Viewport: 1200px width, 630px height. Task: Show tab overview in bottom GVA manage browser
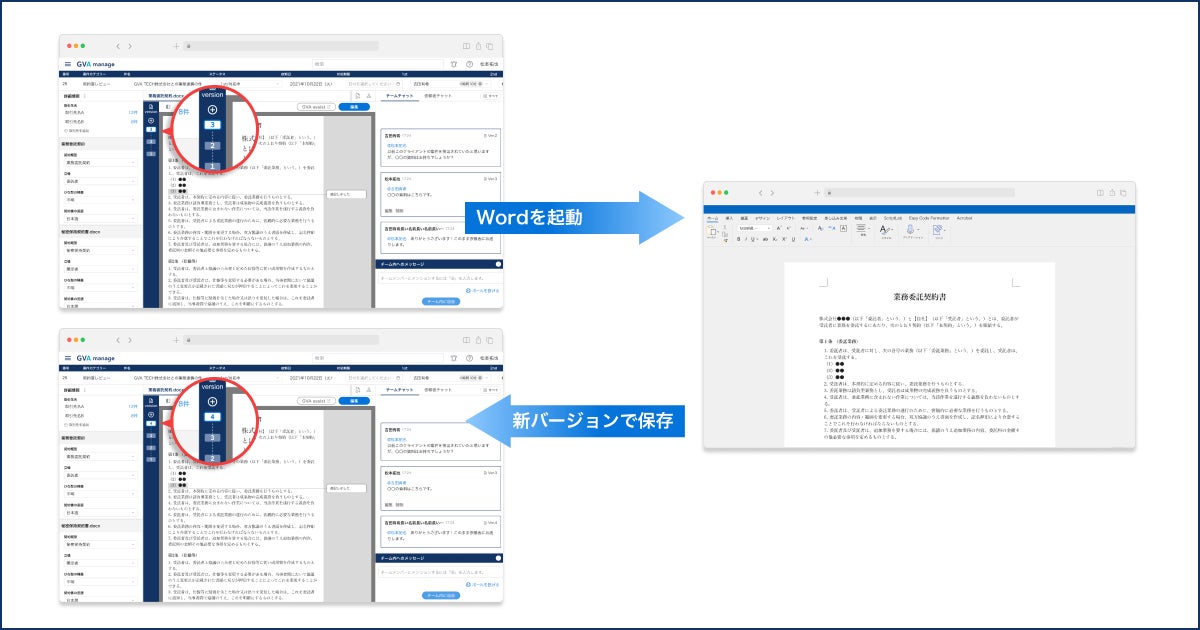click(491, 340)
